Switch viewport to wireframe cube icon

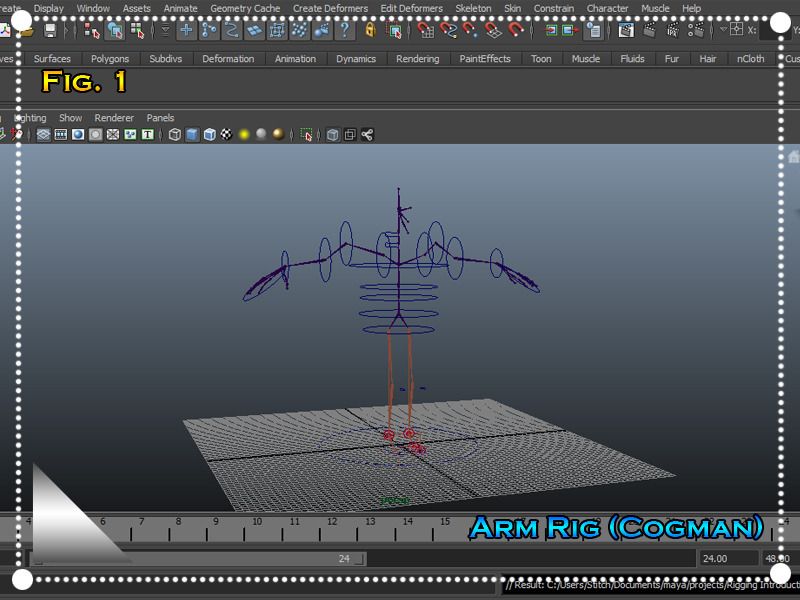coord(174,135)
